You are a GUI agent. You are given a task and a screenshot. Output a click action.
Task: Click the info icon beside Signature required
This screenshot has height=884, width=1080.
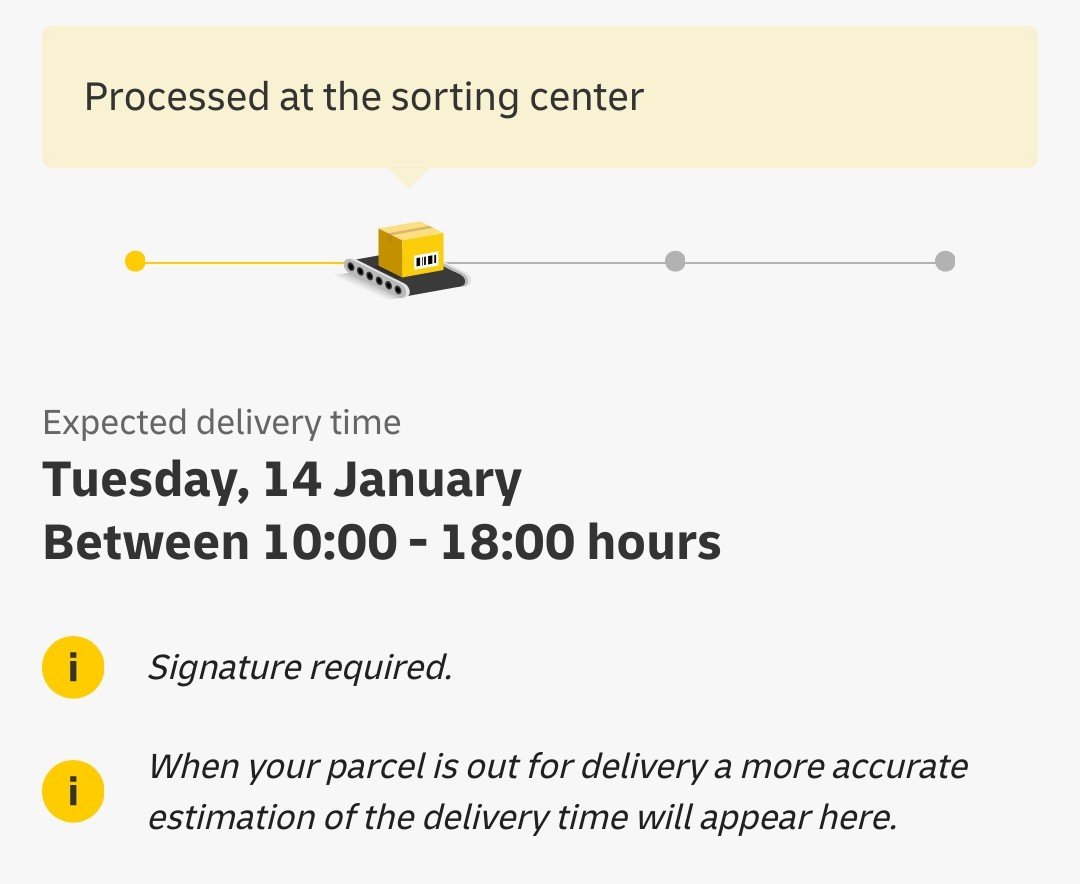coord(73,667)
